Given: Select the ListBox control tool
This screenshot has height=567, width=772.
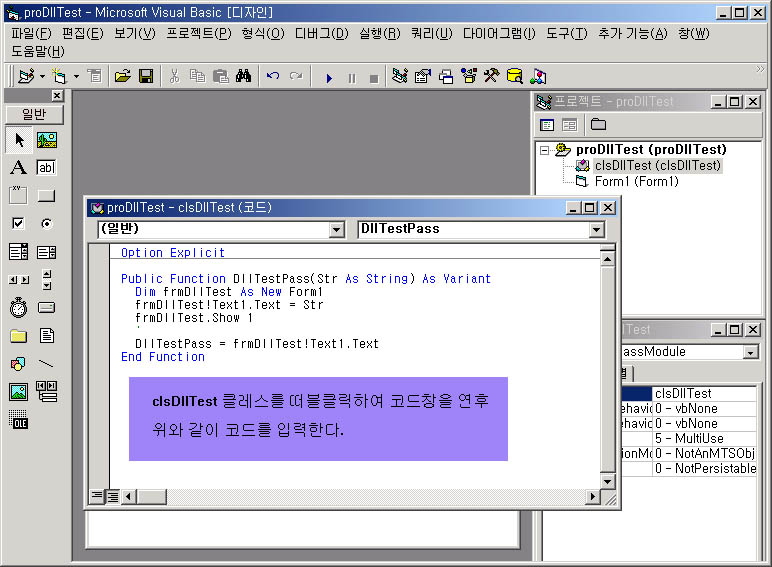Looking at the screenshot, I should coord(47,252).
